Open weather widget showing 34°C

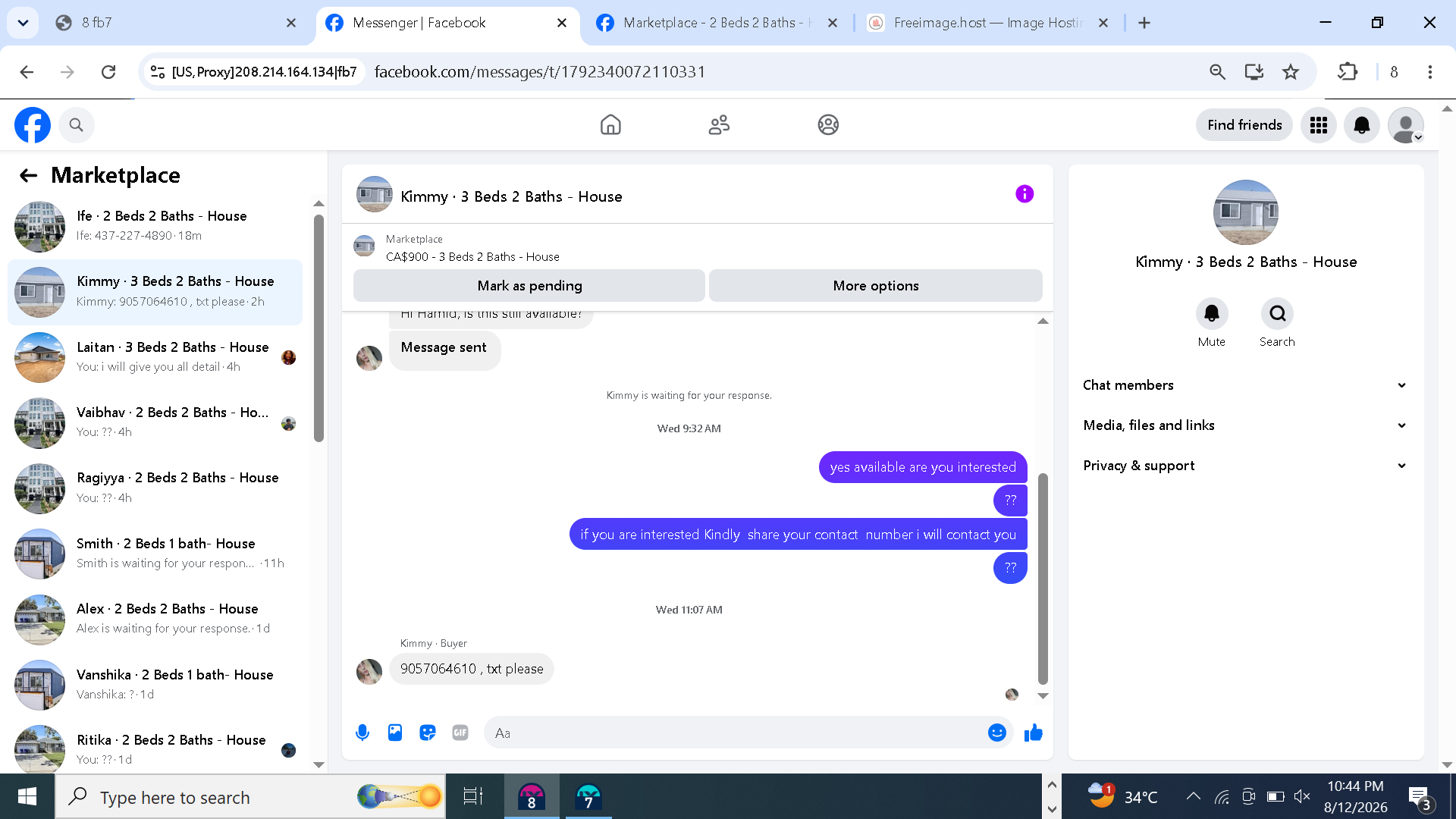1122,796
